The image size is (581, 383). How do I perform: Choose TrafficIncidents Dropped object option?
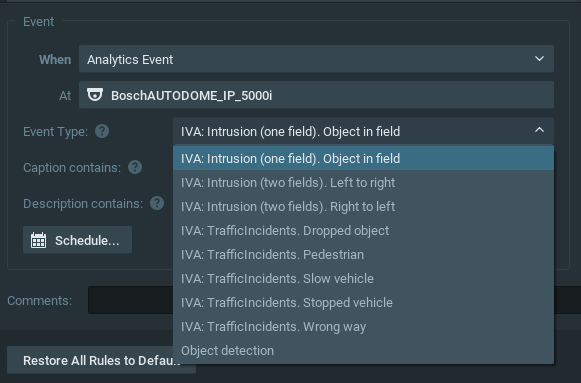(363, 230)
